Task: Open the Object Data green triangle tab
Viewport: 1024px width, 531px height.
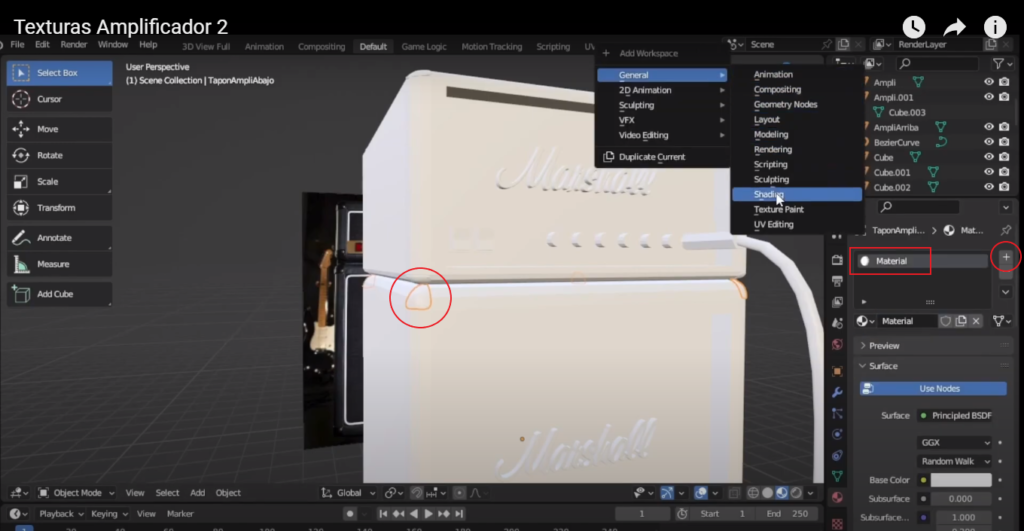Action: (837, 476)
